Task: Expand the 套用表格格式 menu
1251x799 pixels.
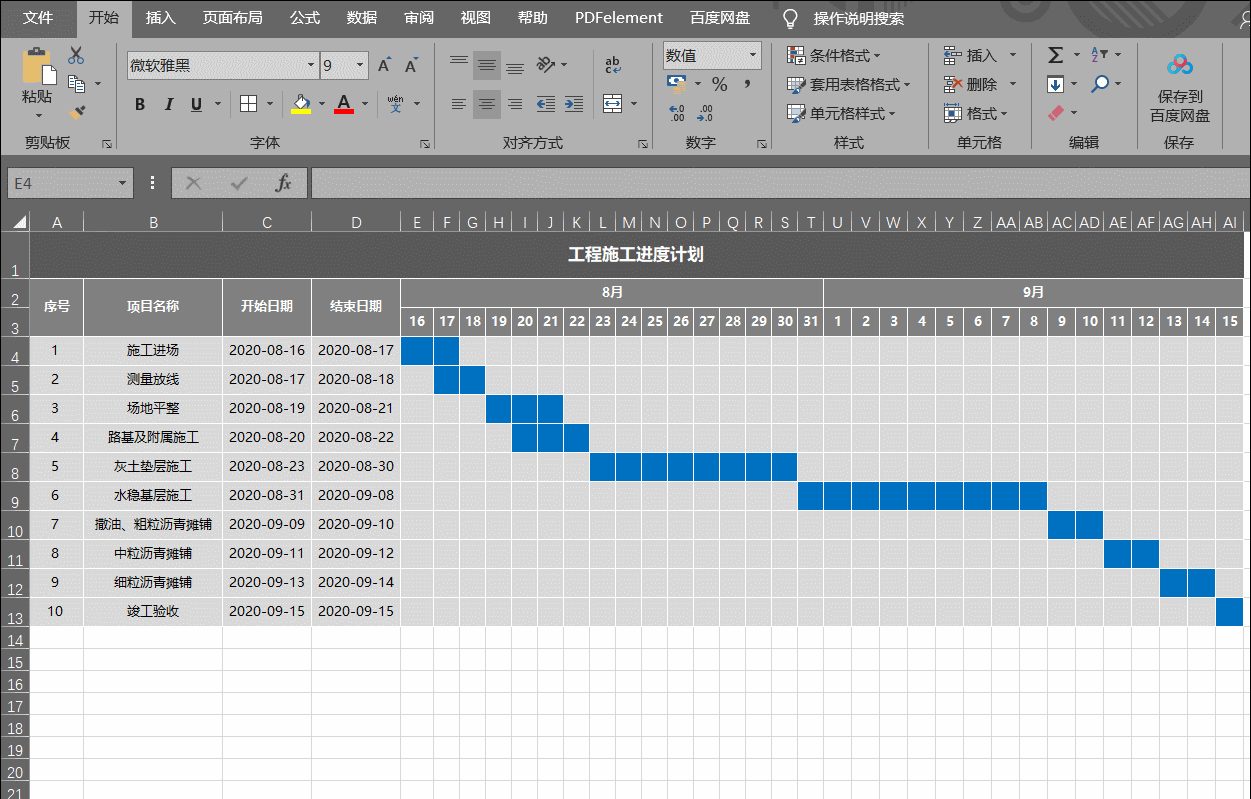Action: click(848, 84)
